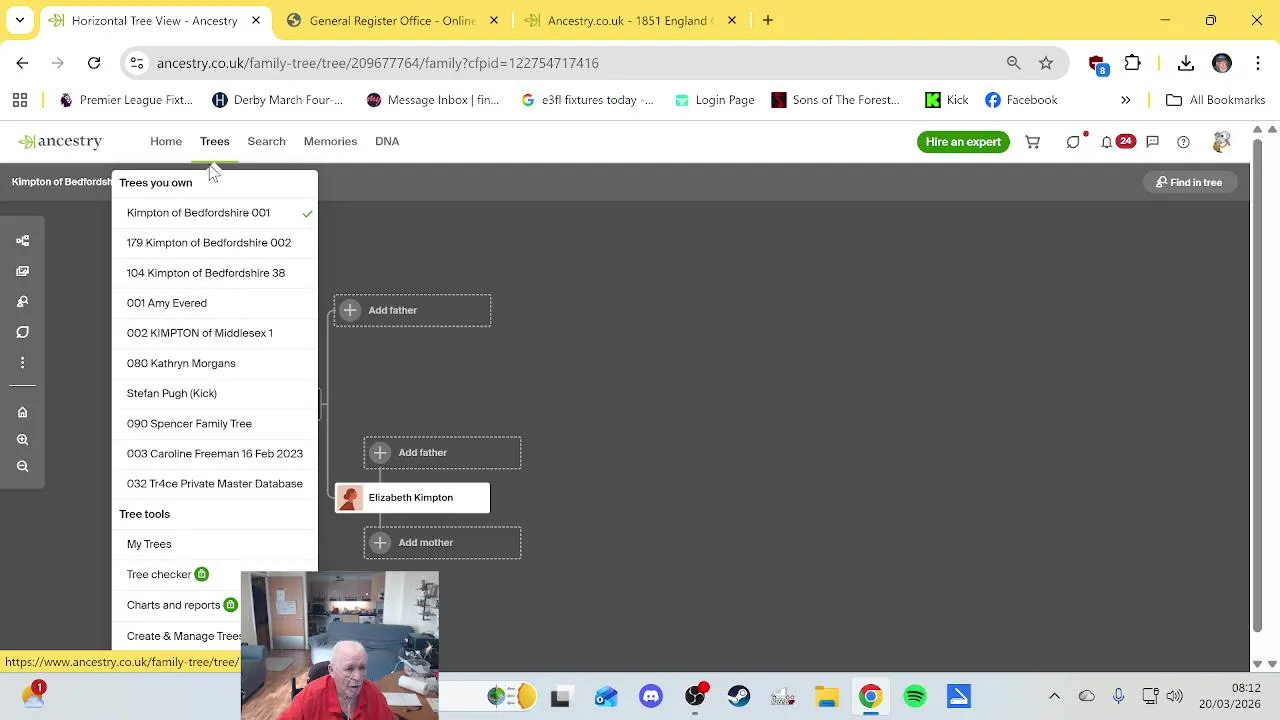Open the Chrome three-dot menu
1280x720 pixels.
tap(1257, 63)
